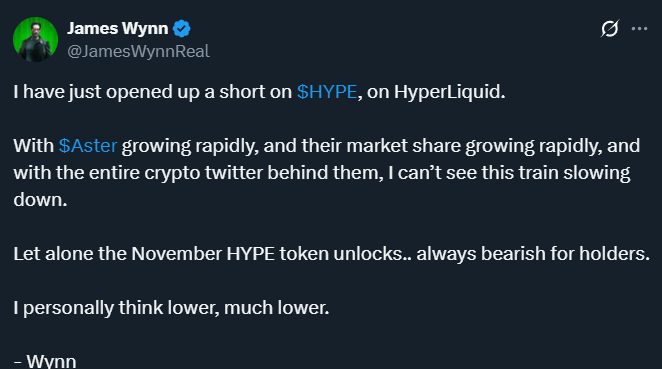Image resolution: width=662 pixels, height=369 pixels.
Task: Click the line "I personally think lower, much lower."
Action: [x=171, y=308]
